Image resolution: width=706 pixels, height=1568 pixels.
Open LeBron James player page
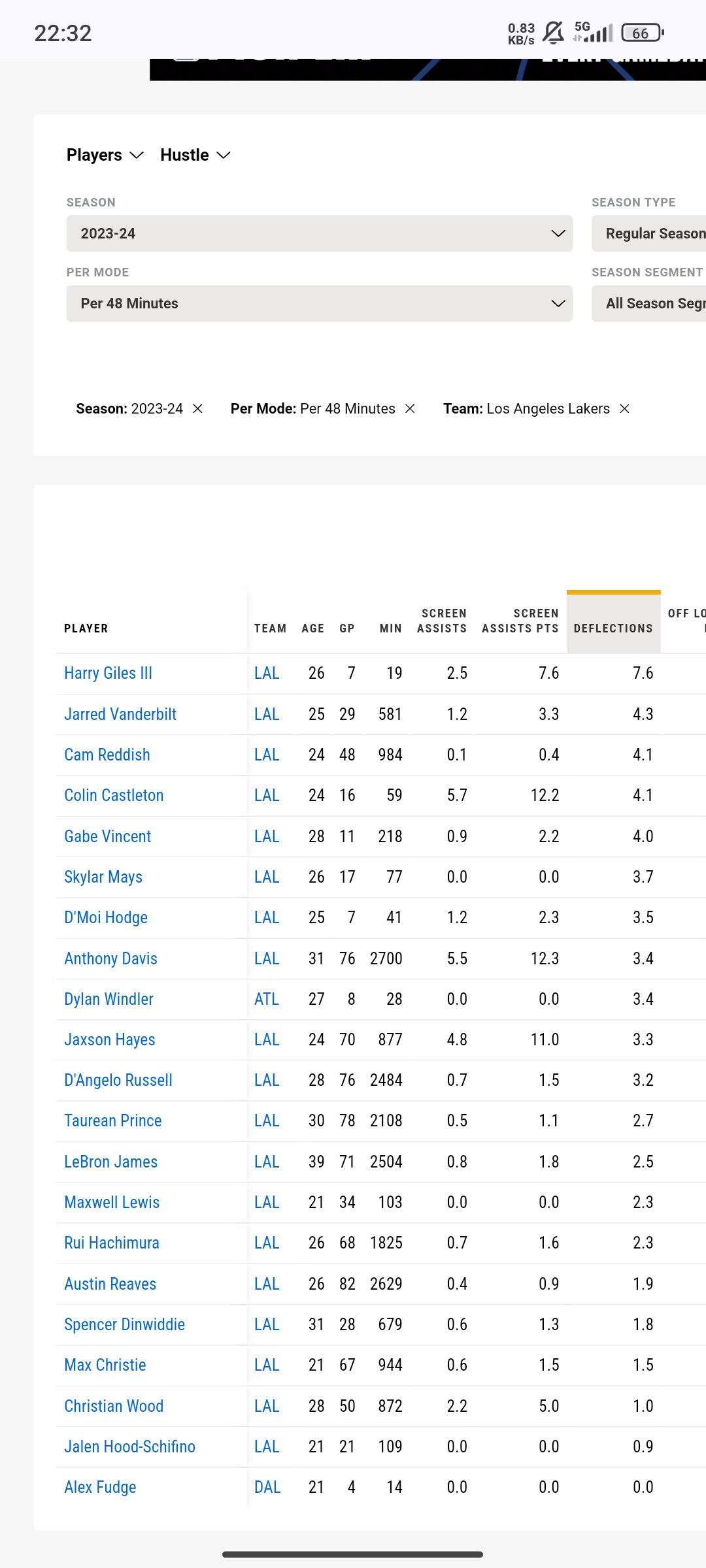click(111, 1162)
